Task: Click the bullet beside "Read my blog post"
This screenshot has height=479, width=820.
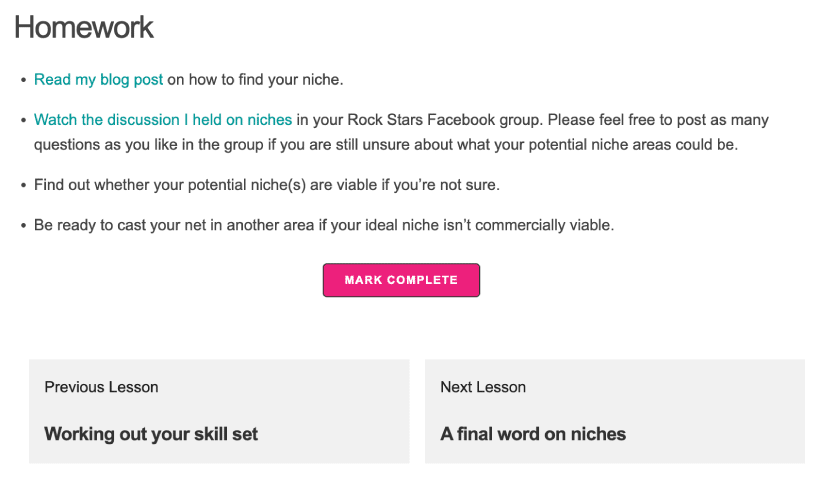Action: click(23, 80)
